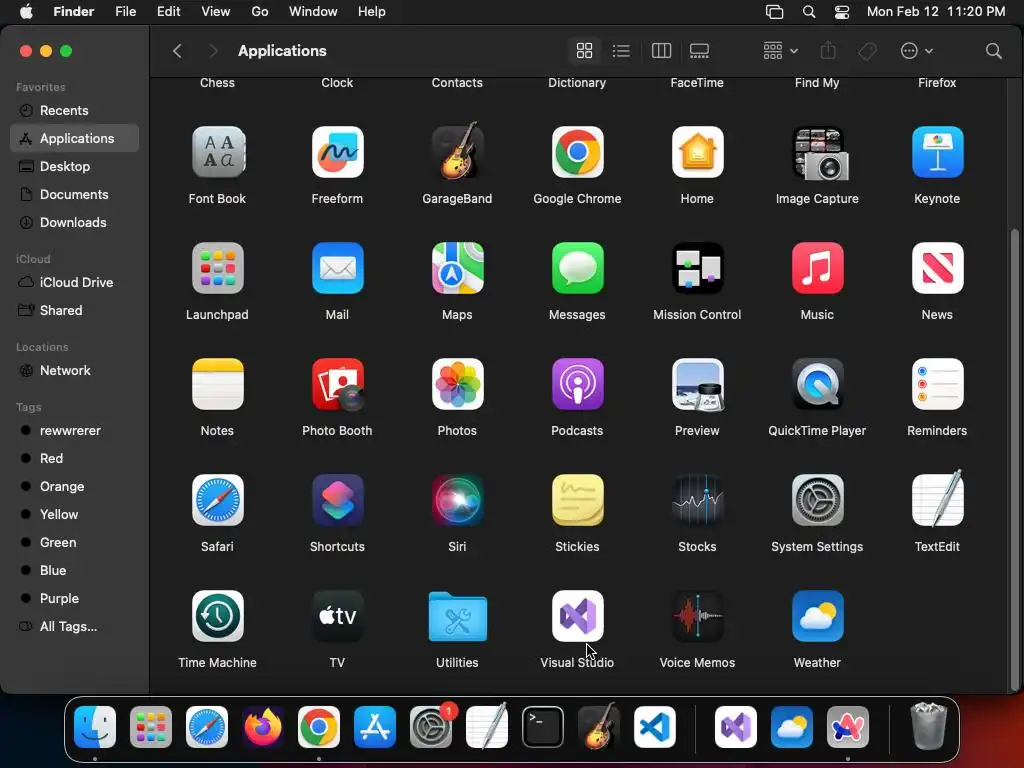Open the Music app icon

point(818,268)
